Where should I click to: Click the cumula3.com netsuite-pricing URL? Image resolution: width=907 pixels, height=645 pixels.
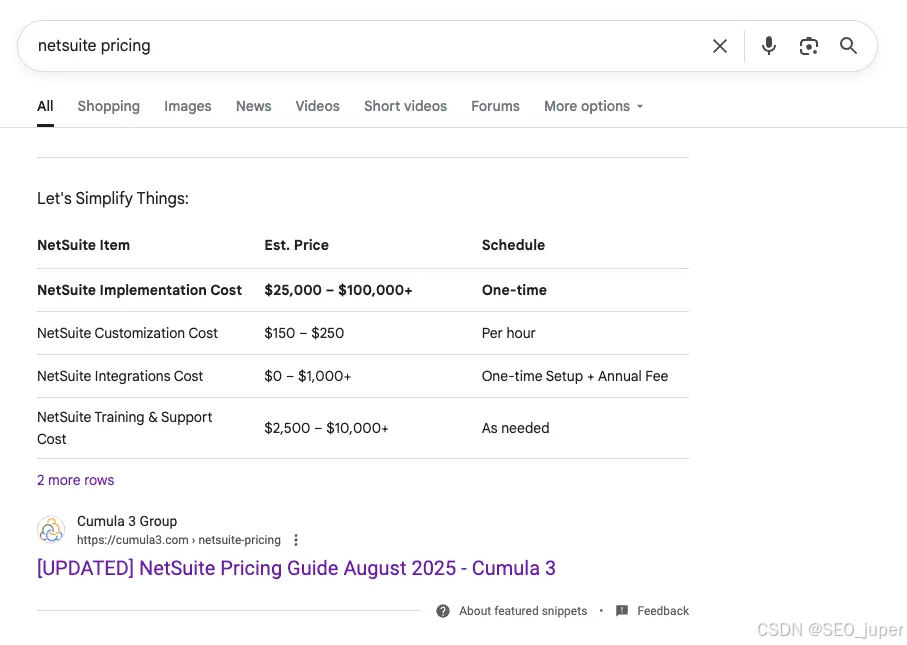tap(179, 540)
